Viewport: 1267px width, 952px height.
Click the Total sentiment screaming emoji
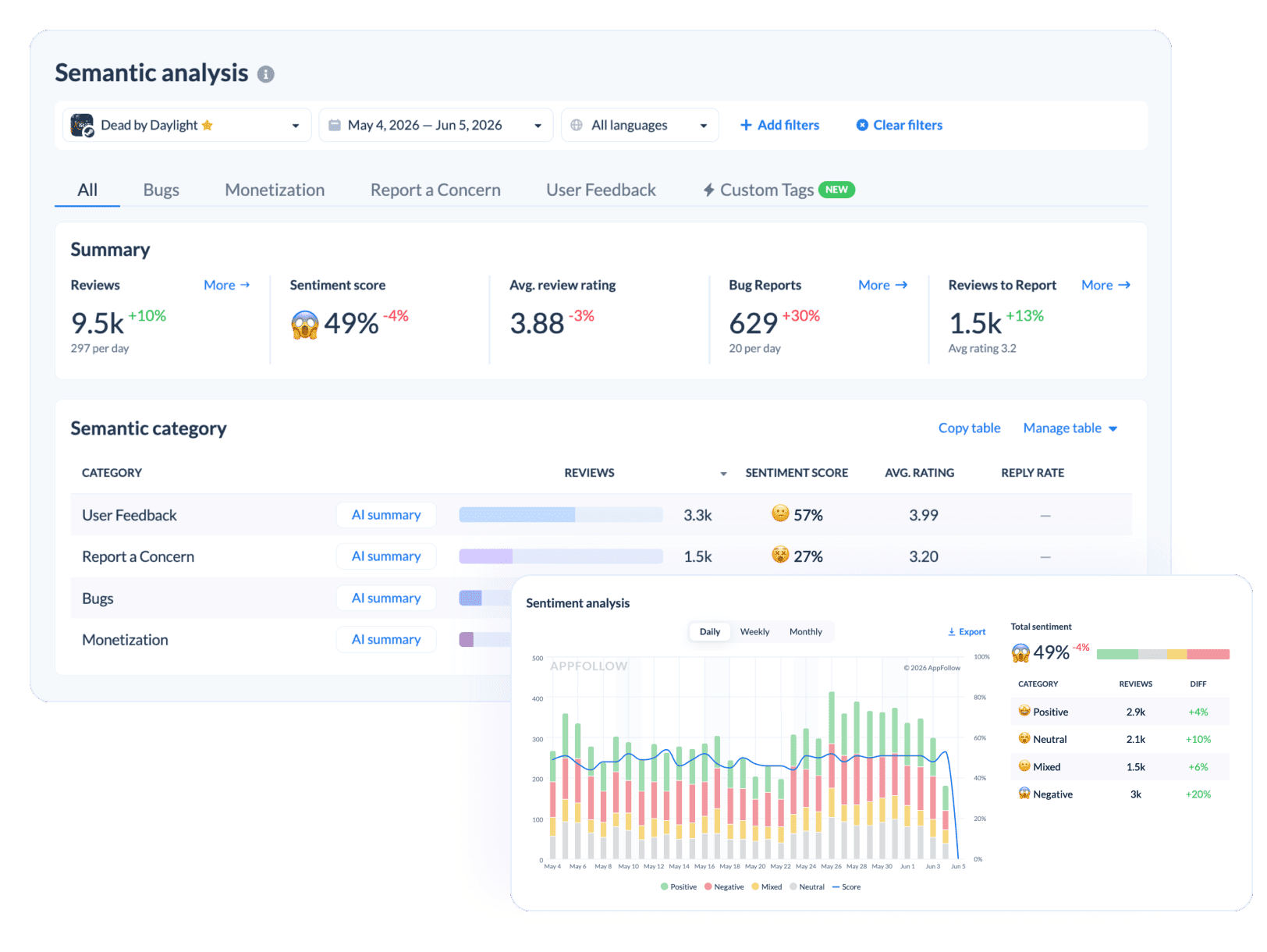pyautogui.click(x=1020, y=652)
